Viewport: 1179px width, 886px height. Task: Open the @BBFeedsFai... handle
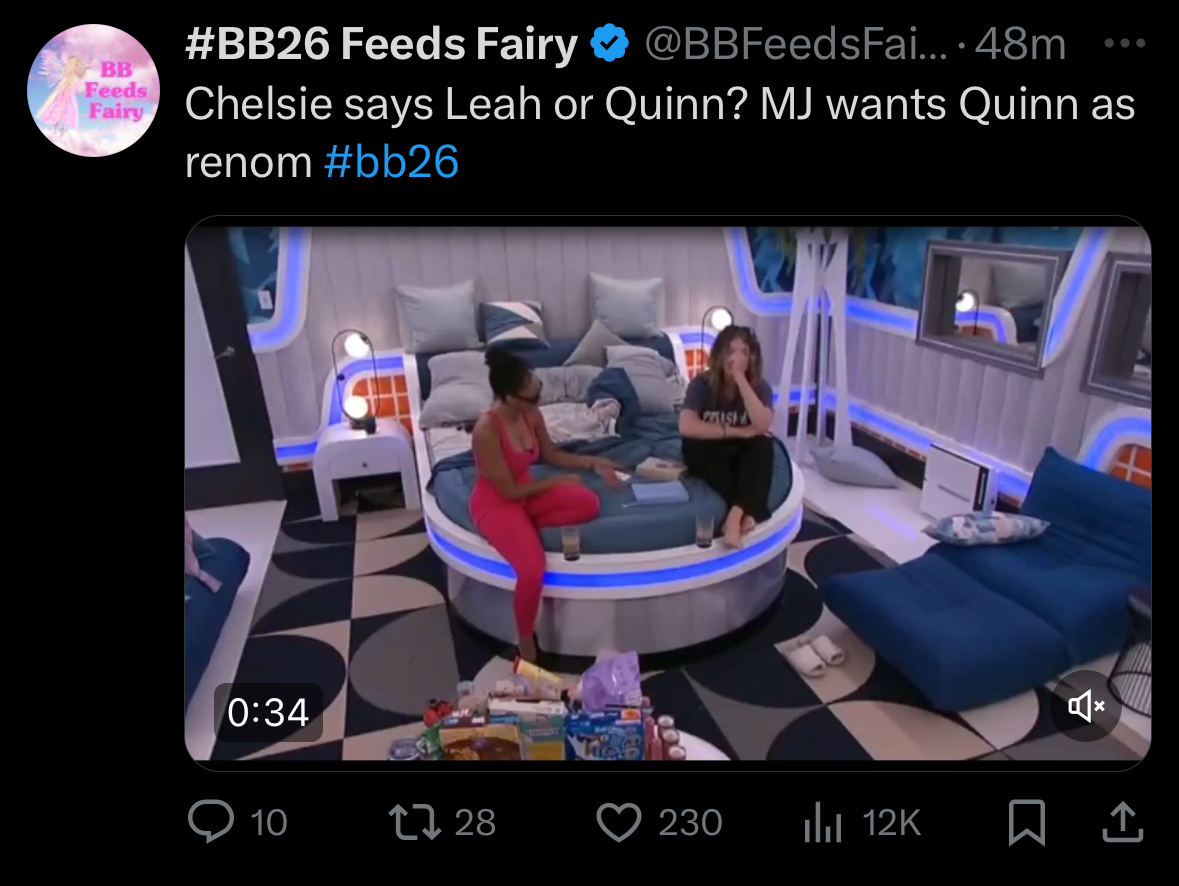coord(797,44)
